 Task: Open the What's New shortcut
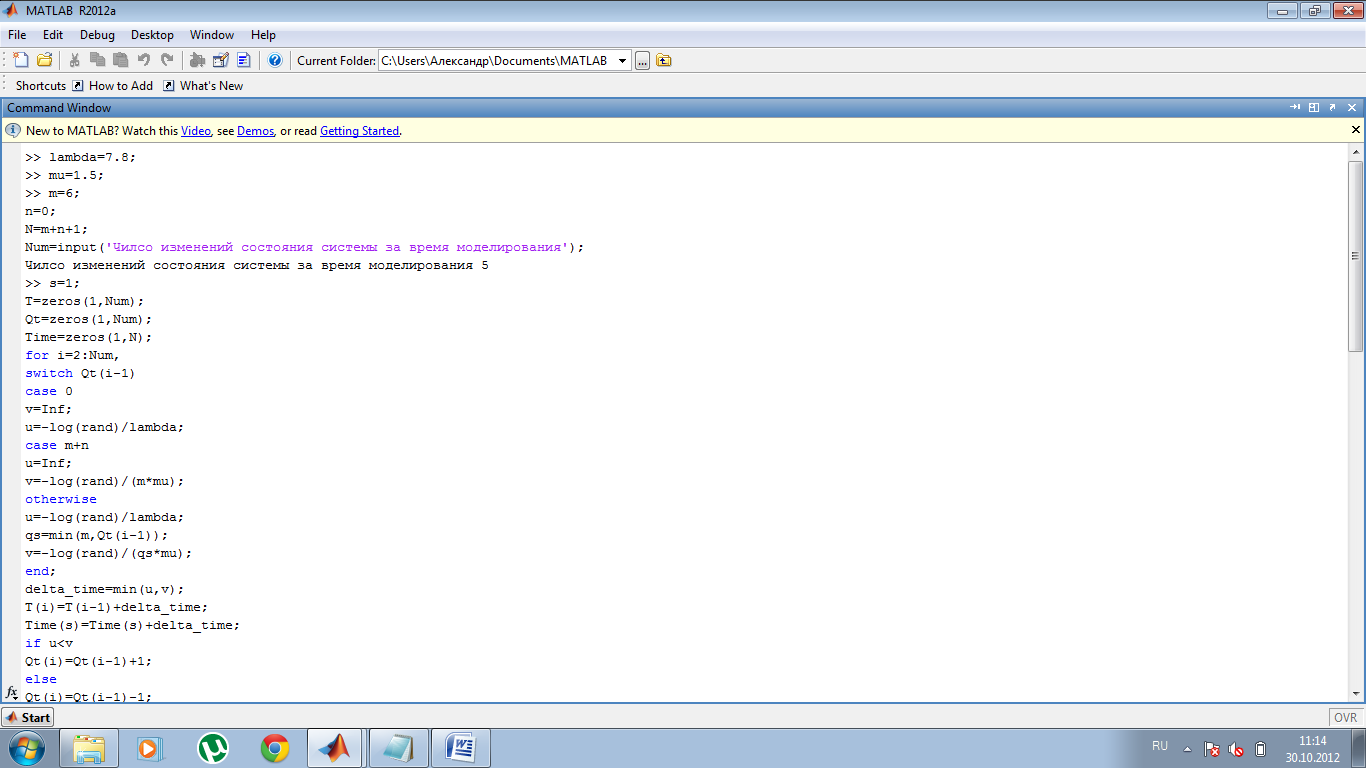[x=203, y=86]
